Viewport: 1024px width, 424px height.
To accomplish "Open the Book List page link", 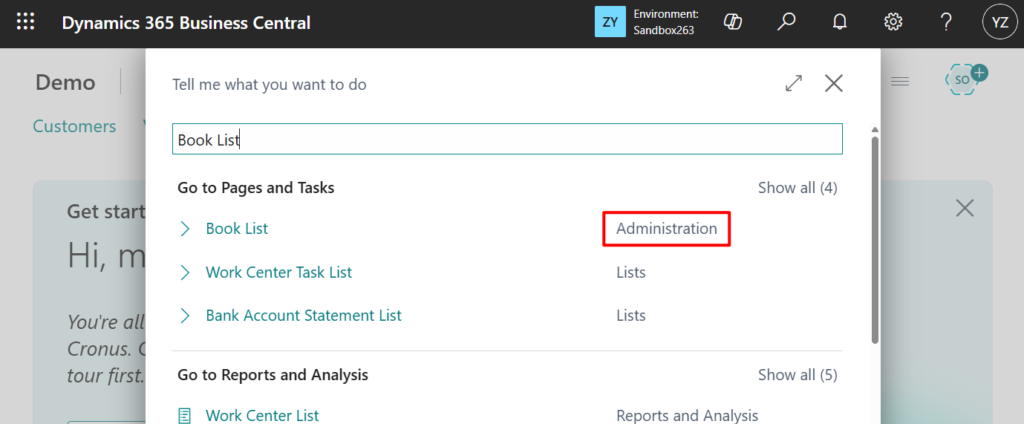I will tap(237, 229).
